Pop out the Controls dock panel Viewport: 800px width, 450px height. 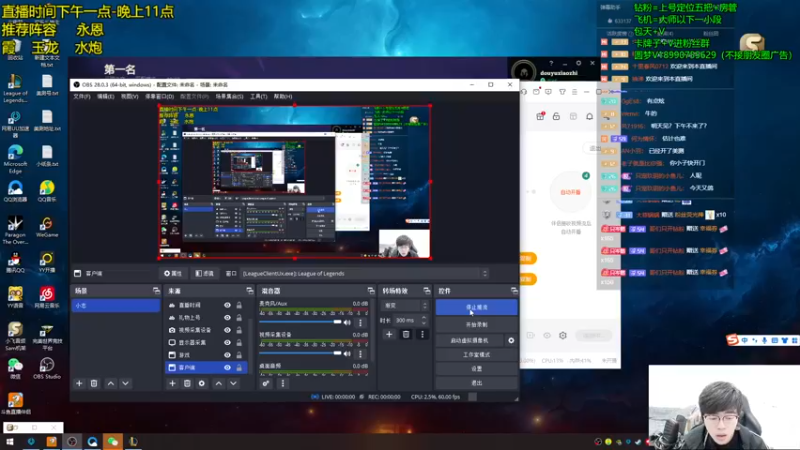point(514,291)
